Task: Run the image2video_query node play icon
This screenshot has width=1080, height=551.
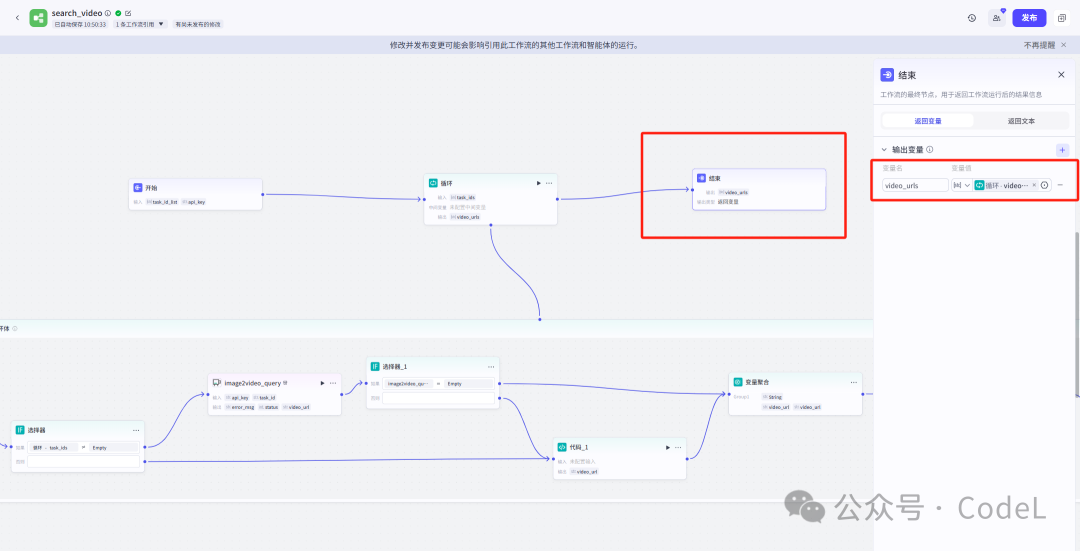Action: point(322,383)
